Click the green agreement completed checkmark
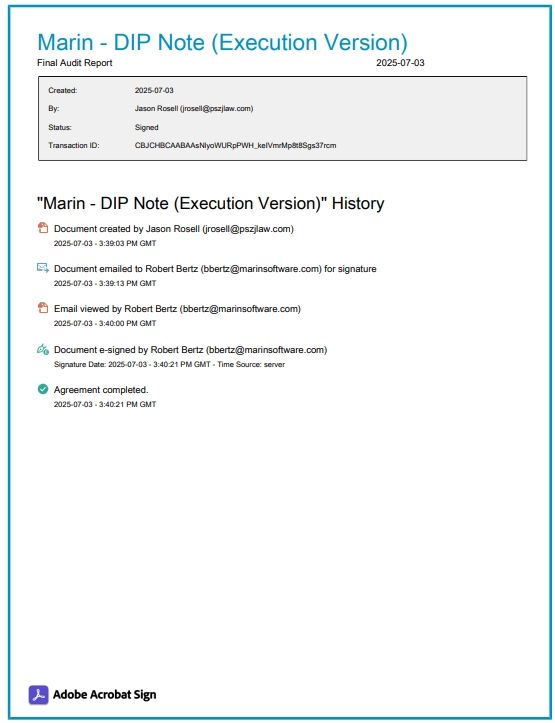Screen dimensions: 555x723 [43, 389]
